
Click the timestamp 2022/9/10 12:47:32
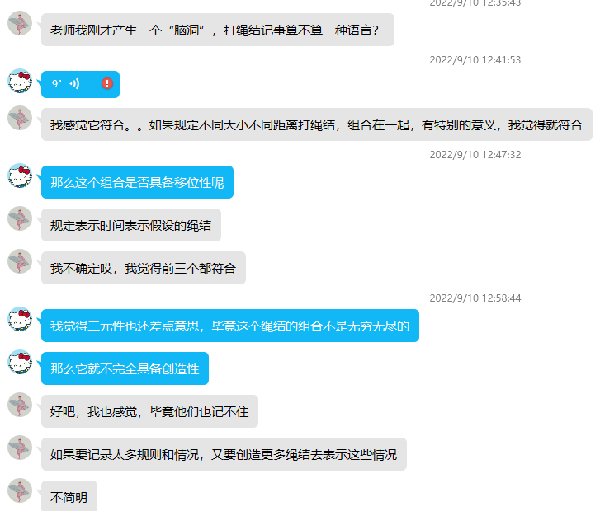tap(475, 154)
